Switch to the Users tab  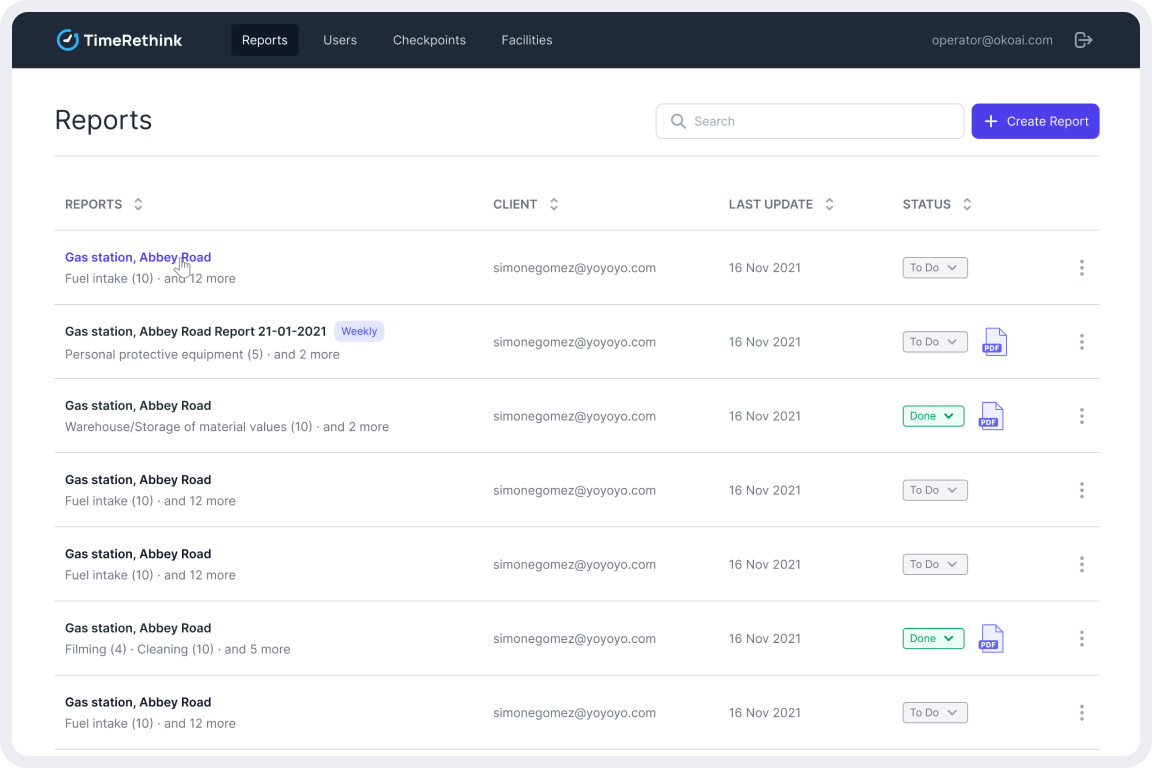[340, 40]
